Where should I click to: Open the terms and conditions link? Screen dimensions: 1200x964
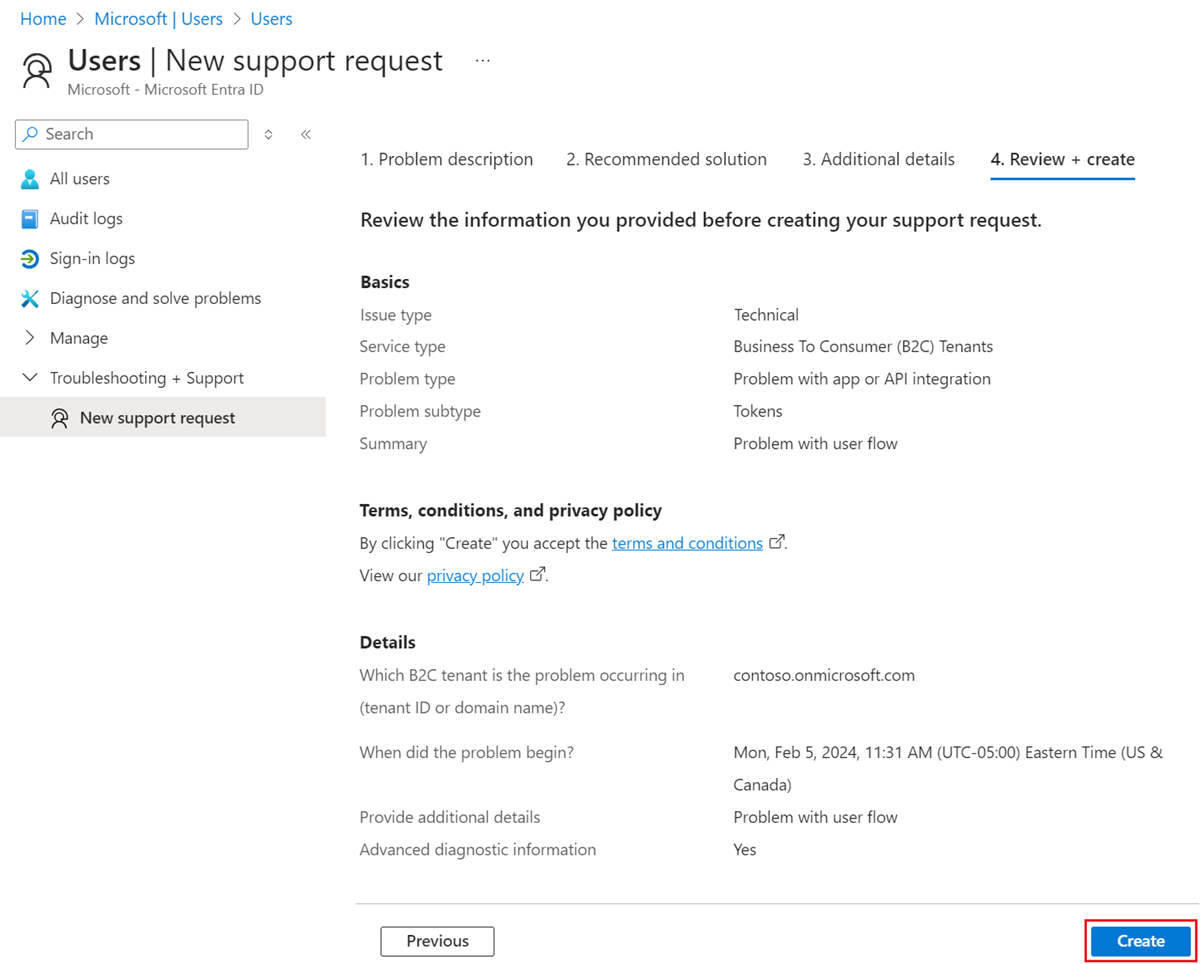[687, 542]
